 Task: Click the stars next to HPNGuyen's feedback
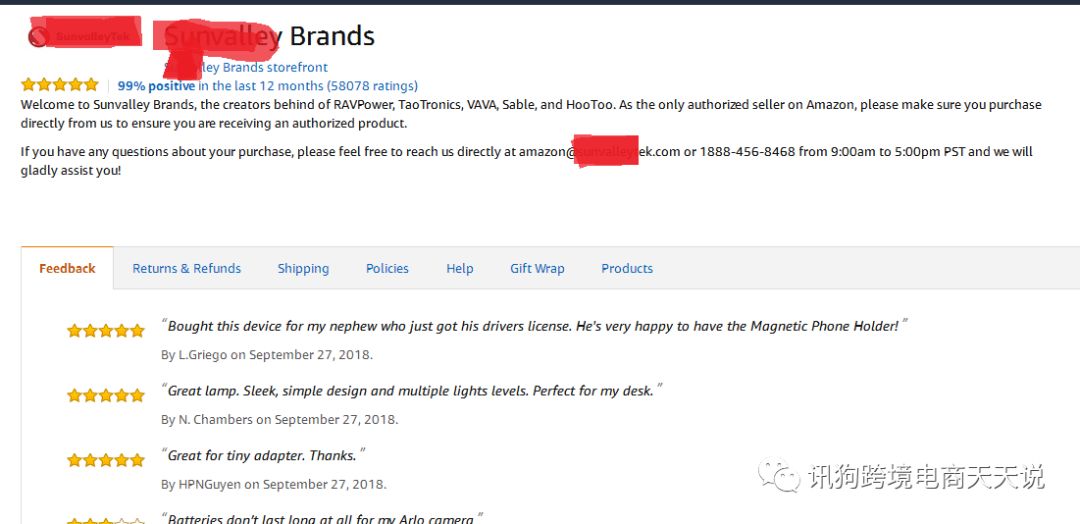[x=105, y=461]
